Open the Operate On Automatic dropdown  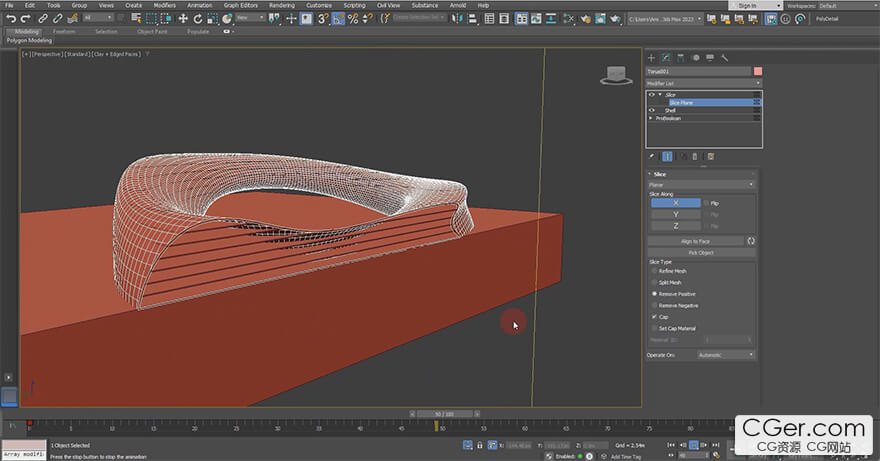pyautogui.click(x=725, y=354)
